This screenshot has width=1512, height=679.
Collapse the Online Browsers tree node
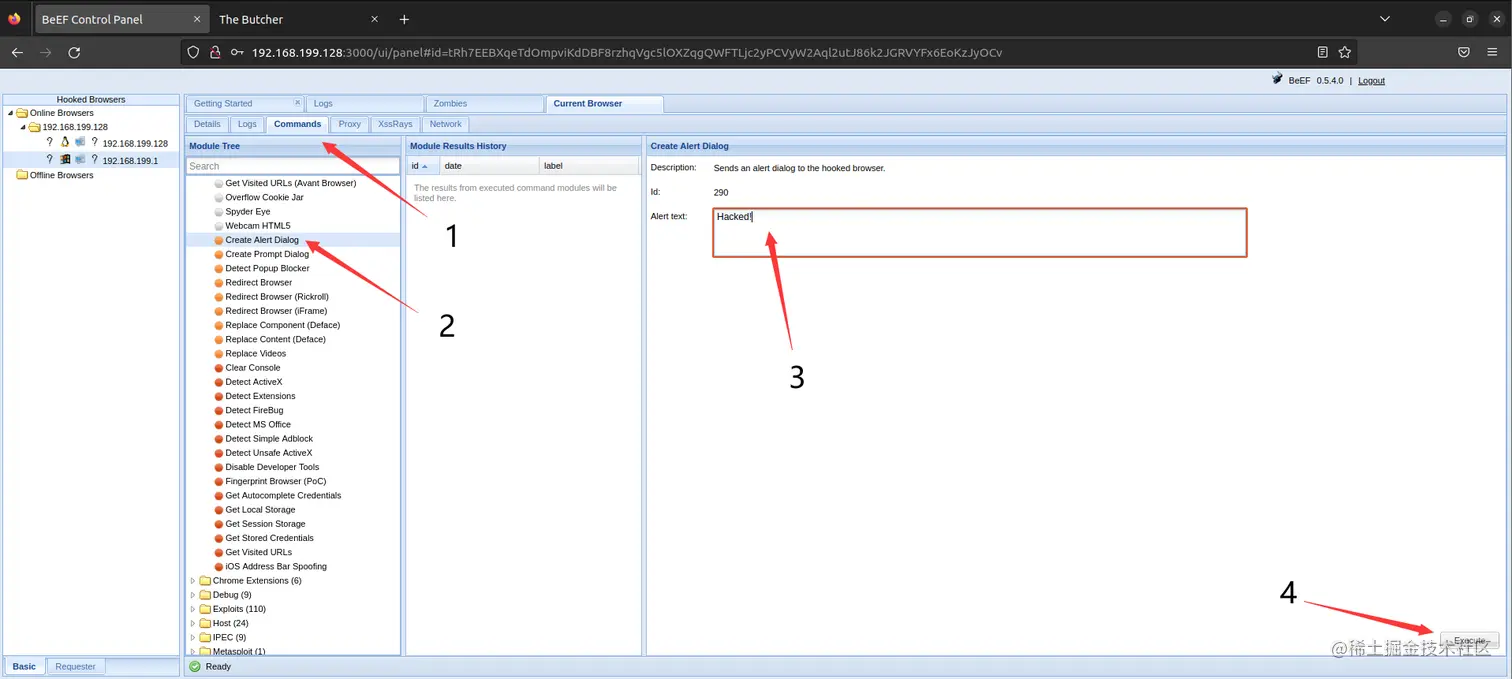pos(10,113)
